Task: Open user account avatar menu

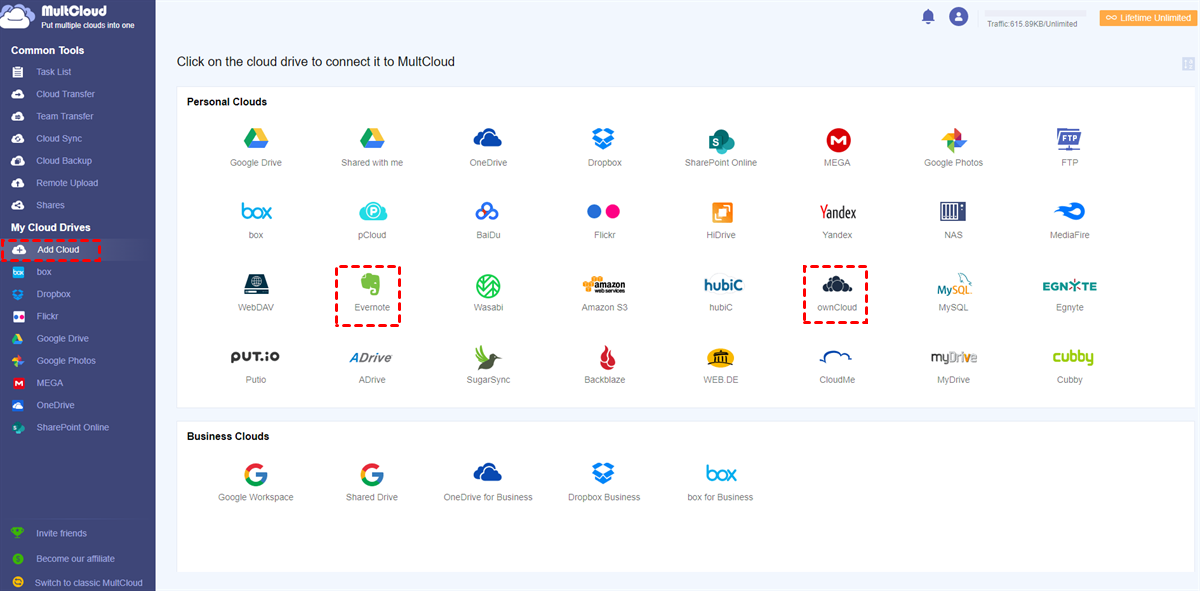Action: [x=959, y=17]
